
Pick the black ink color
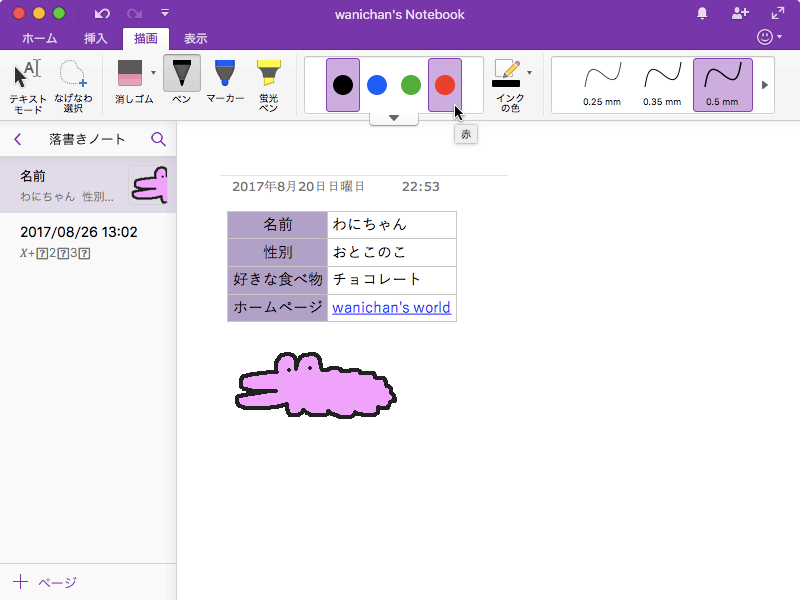(343, 85)
